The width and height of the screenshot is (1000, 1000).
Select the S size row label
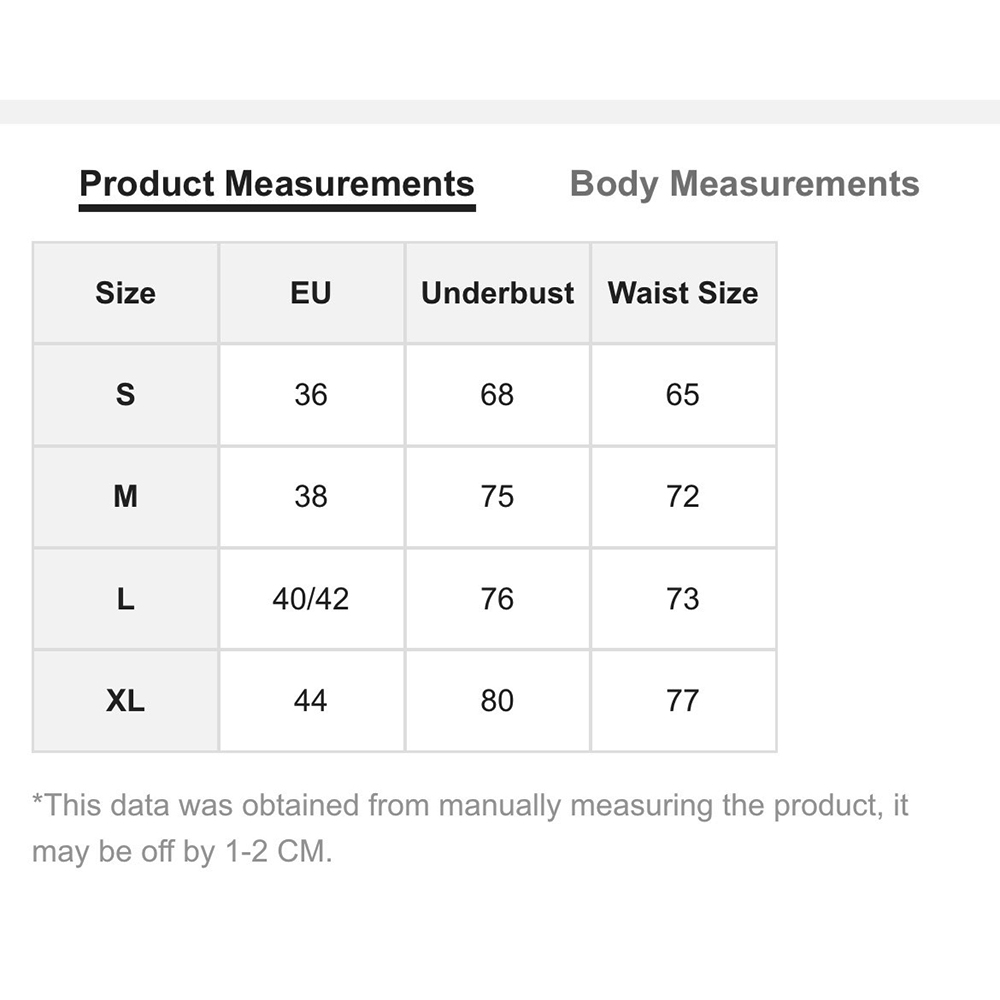coord(126,395)
